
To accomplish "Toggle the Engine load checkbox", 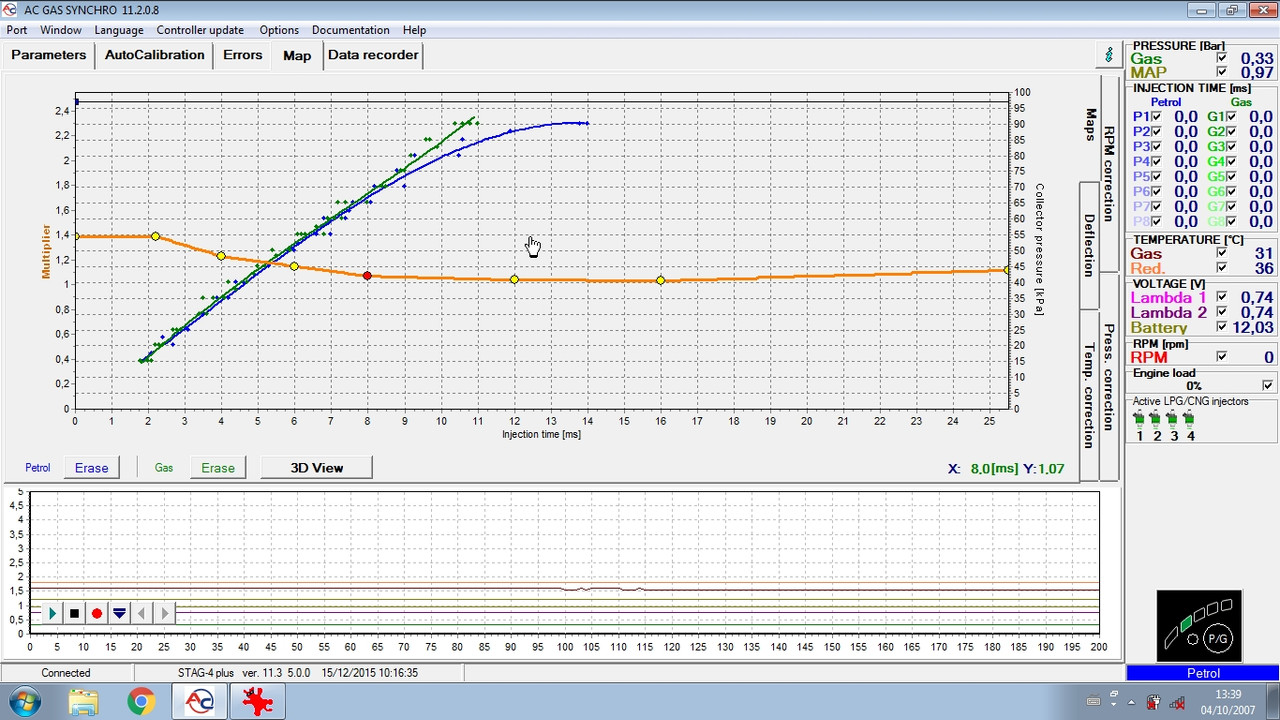I will click(1268, 385).
